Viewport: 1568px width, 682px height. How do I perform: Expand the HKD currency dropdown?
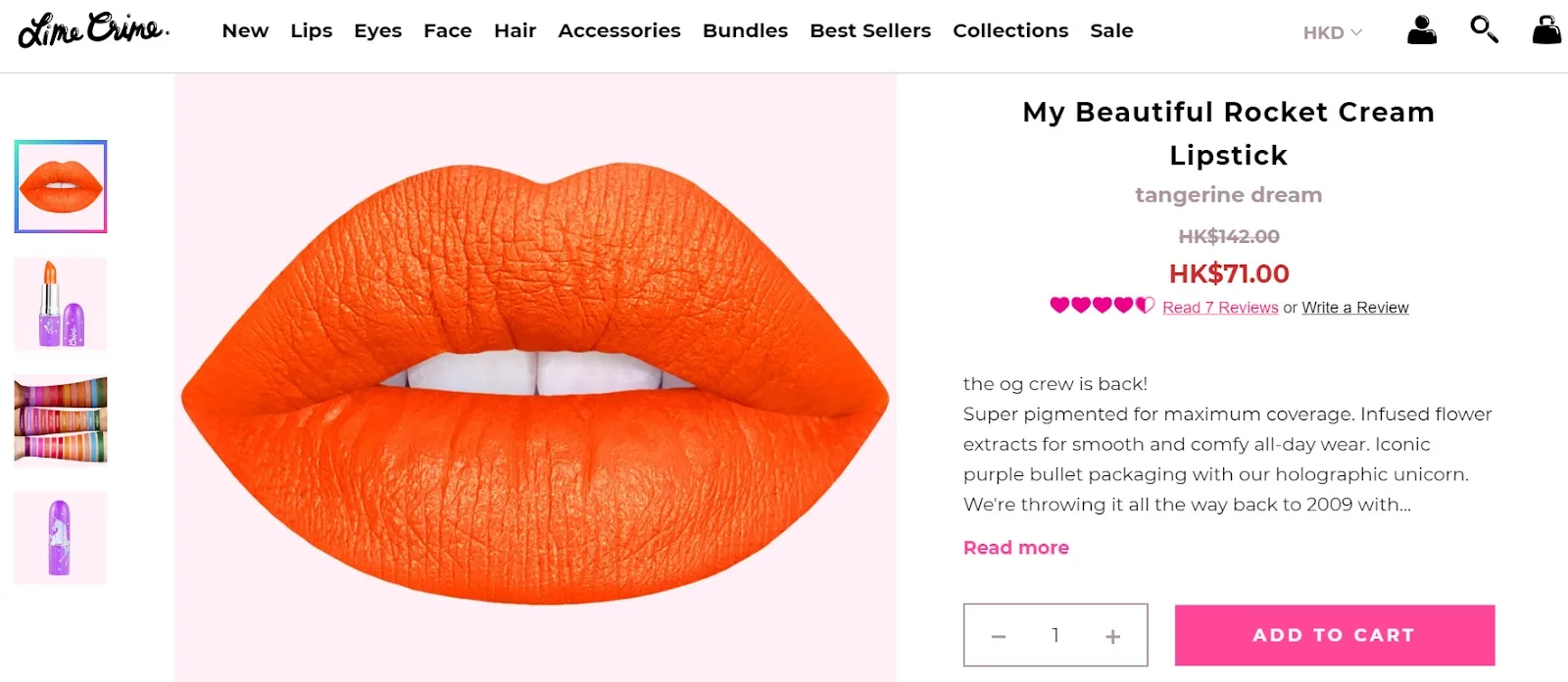click(x=1332, y=32)
